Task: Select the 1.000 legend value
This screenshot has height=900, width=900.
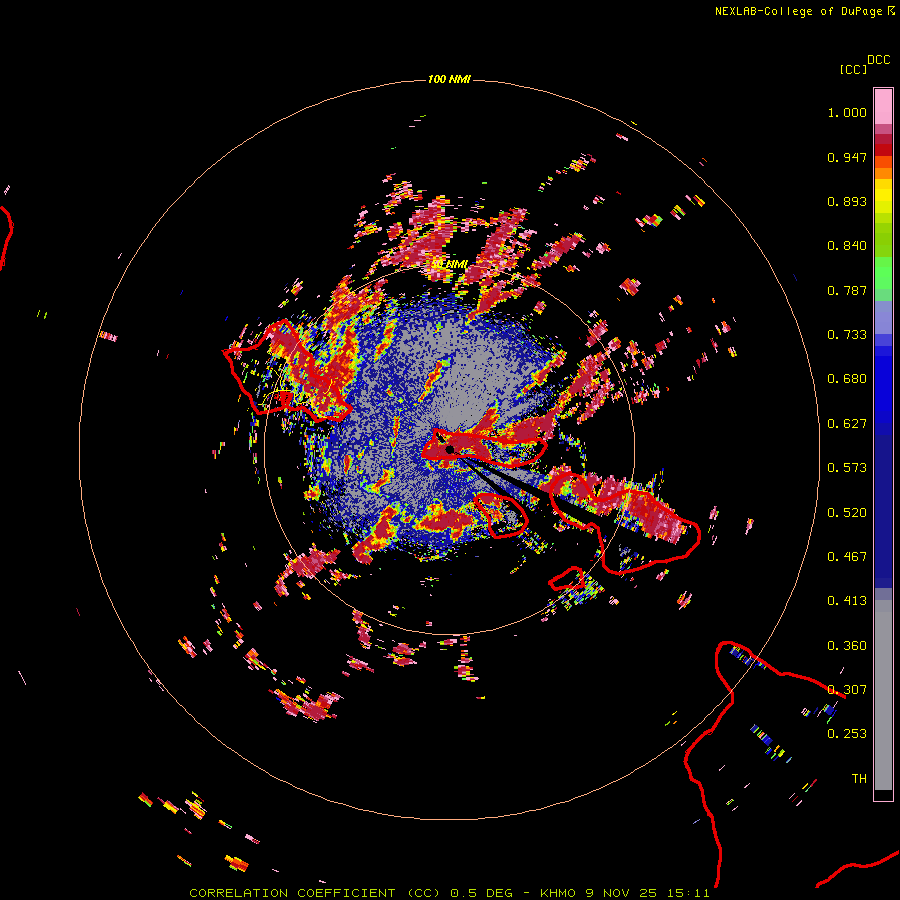Action: coord(847,112)
